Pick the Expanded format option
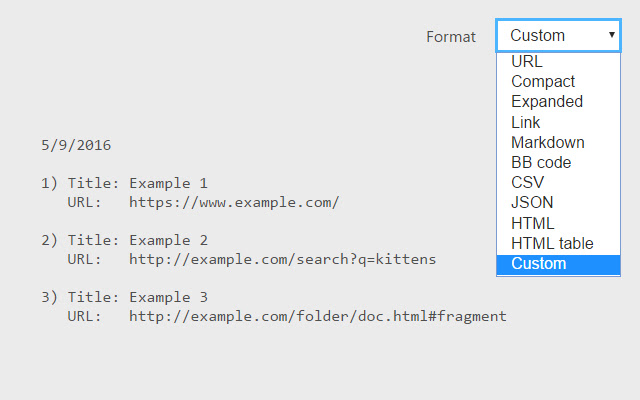 (547, 101)
